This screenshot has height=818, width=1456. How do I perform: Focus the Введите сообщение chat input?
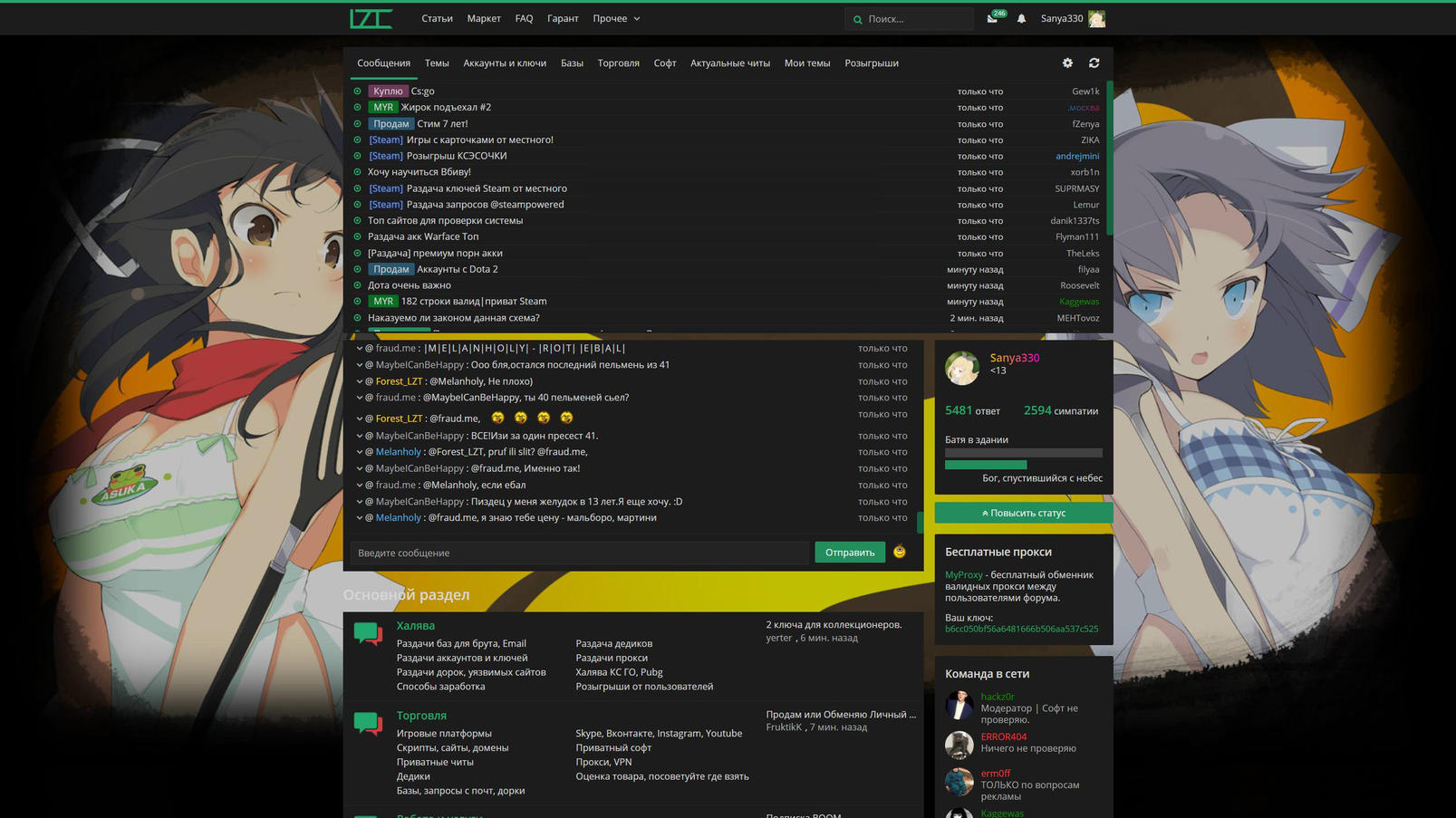[x=580, y=553]
